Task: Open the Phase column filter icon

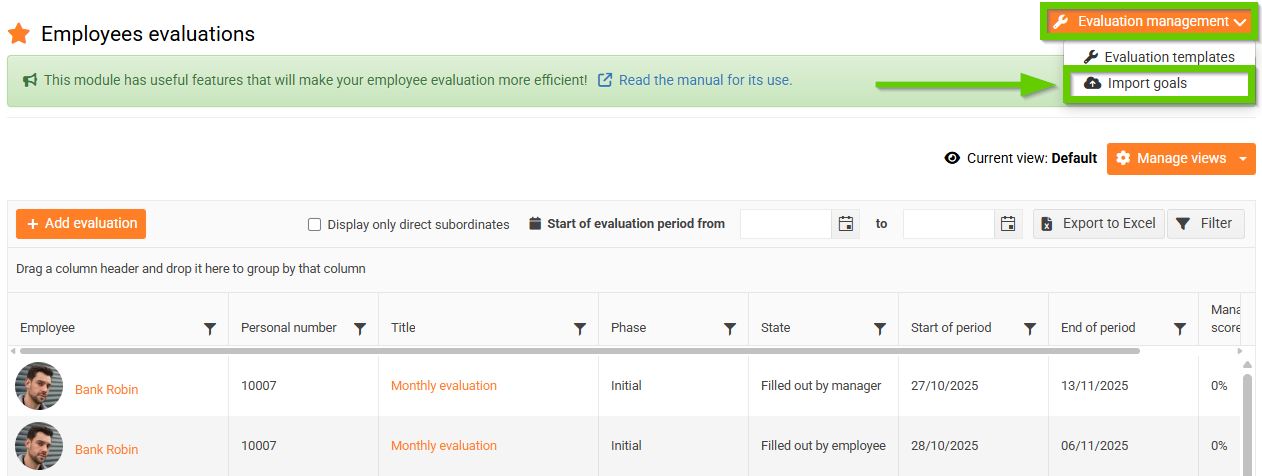Action: tap(730, 328)
